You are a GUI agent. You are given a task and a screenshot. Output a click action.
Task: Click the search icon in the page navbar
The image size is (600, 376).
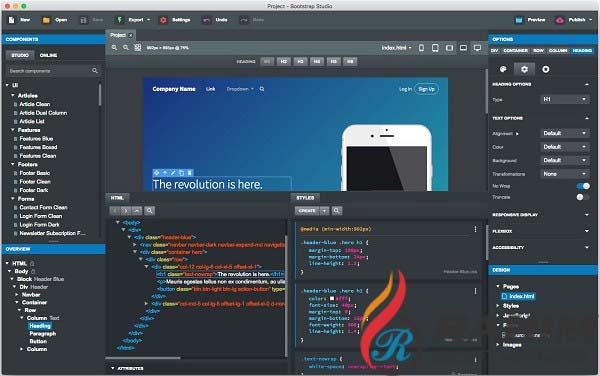pos(262,89)
